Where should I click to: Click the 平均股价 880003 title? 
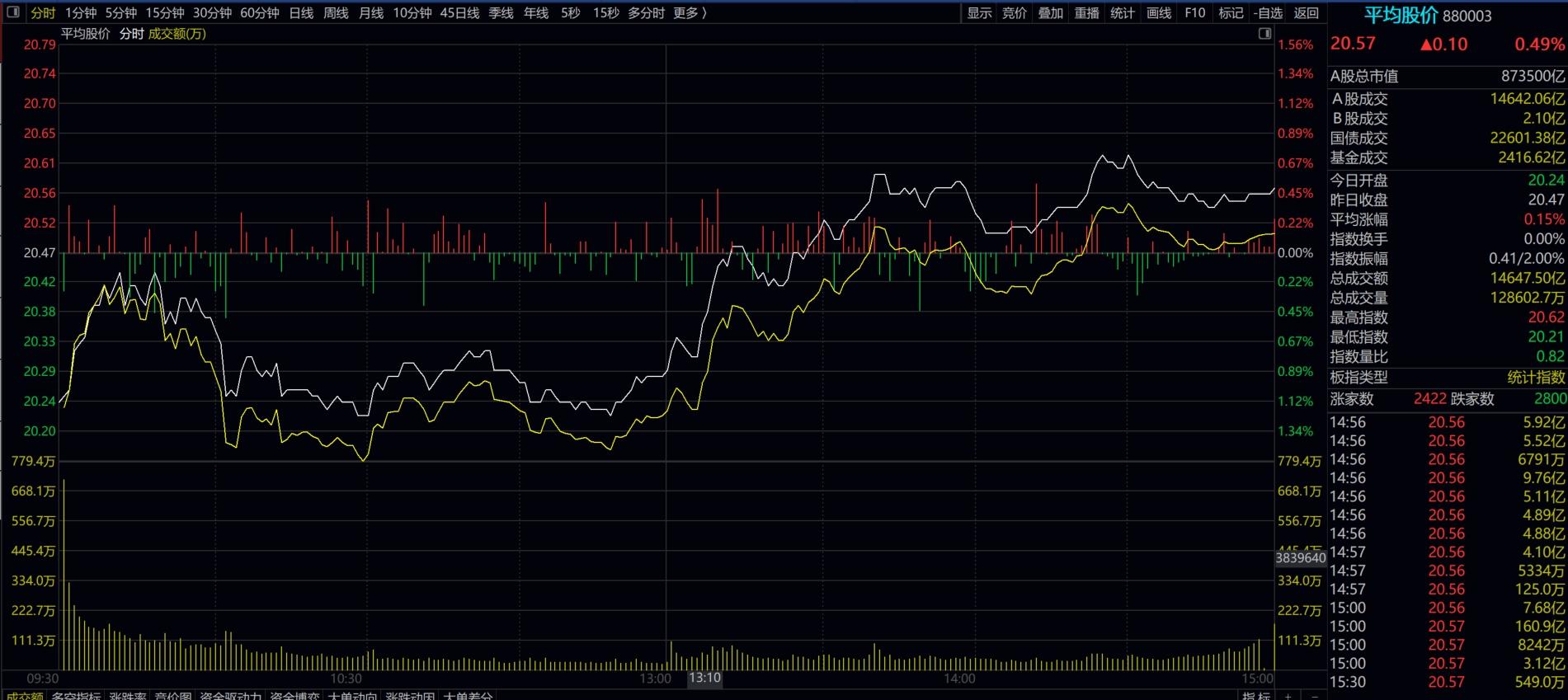[1427, 15]
